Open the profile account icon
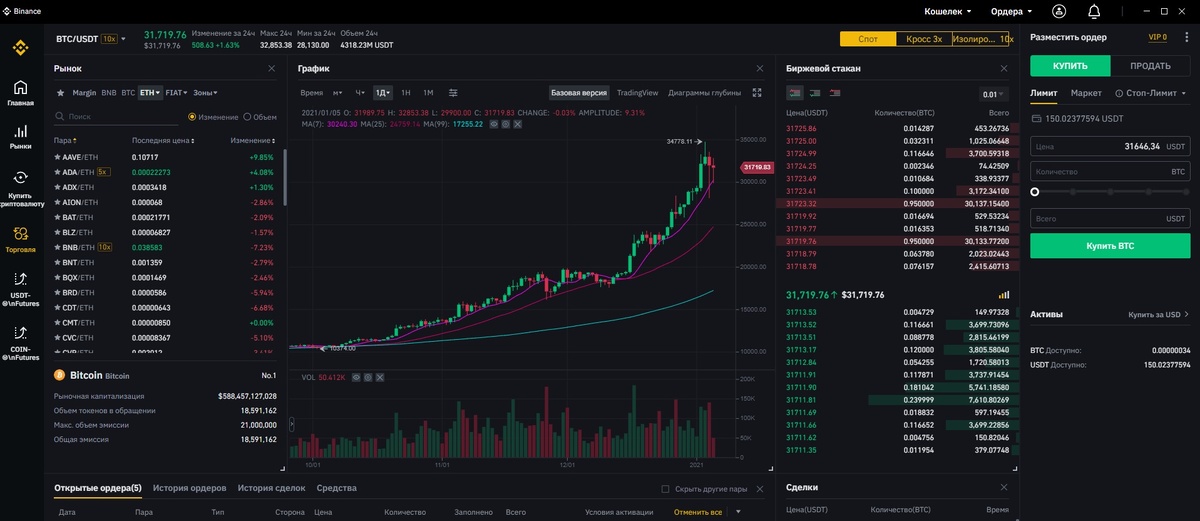1200x521 pixels. (1059, 11)
